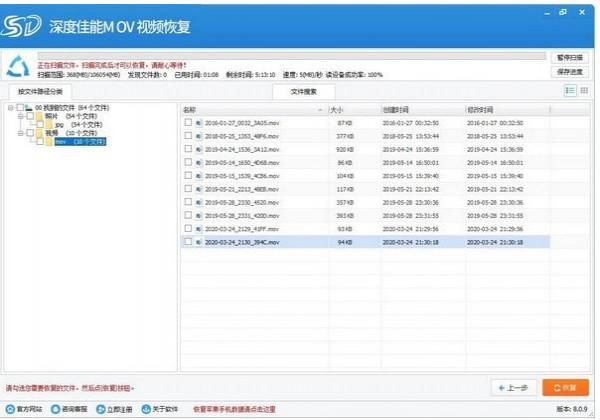Screen dimensions: 600x420
Task: Tick the checkbox for 2019-04-24_1536_3A12.mov
Action: (188, 148)
